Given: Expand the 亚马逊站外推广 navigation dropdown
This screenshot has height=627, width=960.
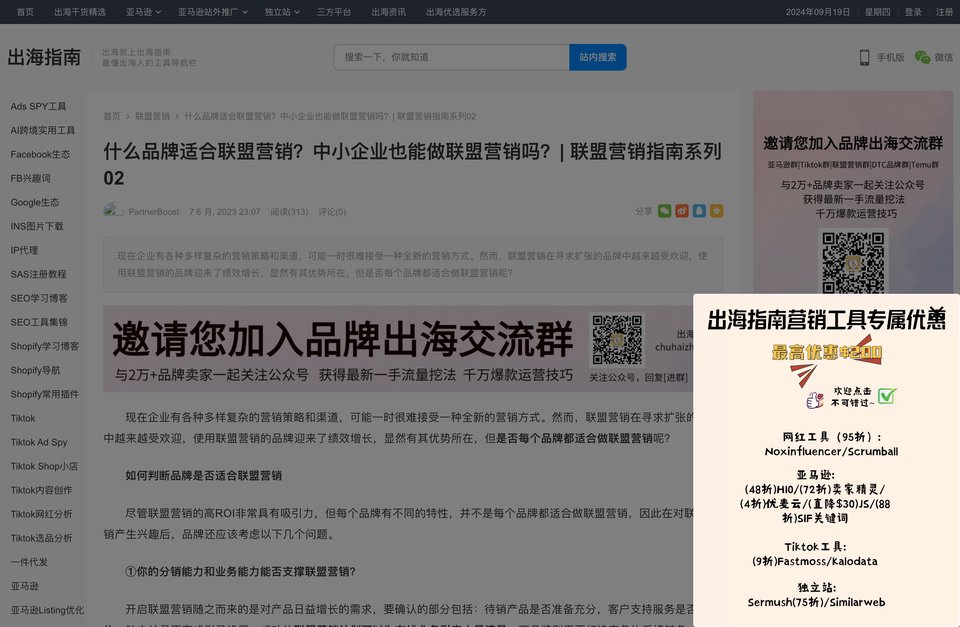Looking at the screenshot, I should coord(213,12).
